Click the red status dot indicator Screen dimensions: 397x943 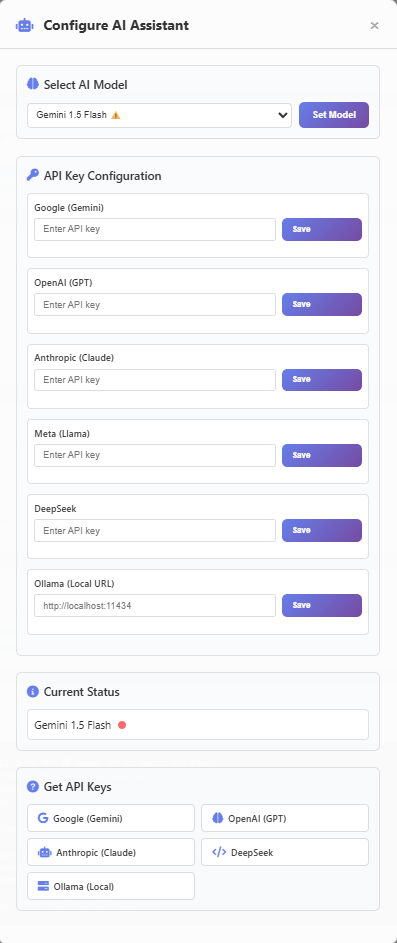pyautogui.click(x=122, y=725)
